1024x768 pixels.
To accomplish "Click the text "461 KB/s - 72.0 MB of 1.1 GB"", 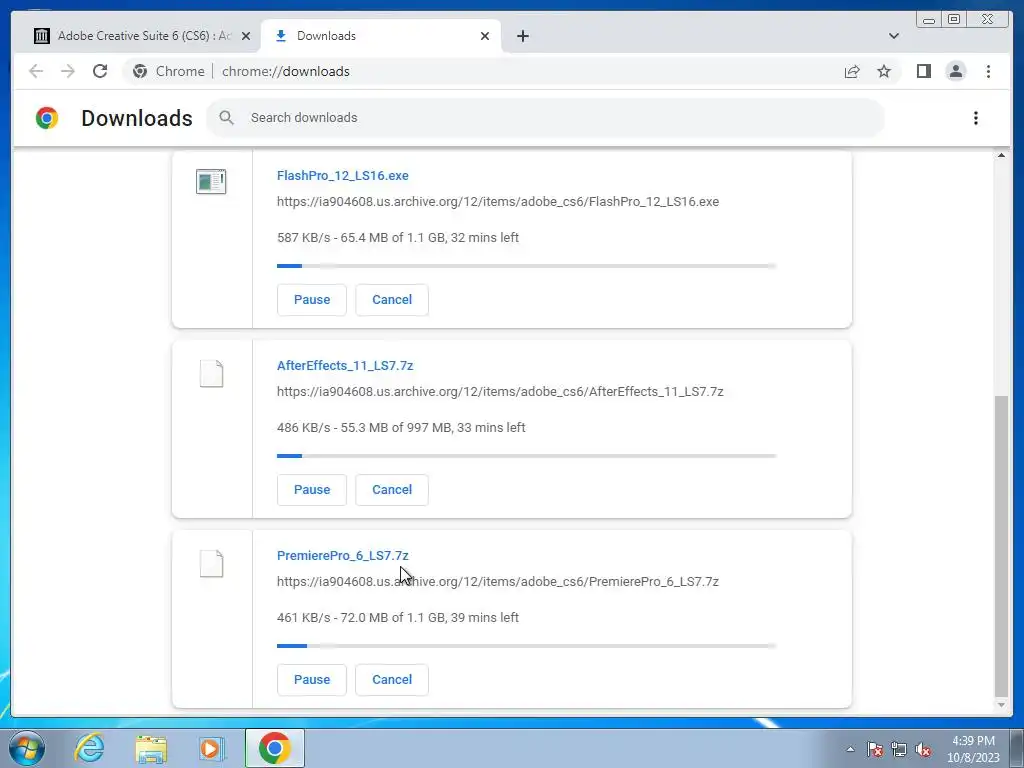I will coord(361,618).
